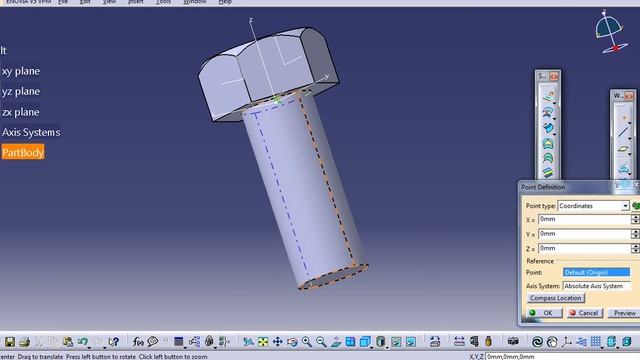640x360 pixels.
Task: Expand the isometric view cube dropdown arrow
Action: (x=372, y=347)
